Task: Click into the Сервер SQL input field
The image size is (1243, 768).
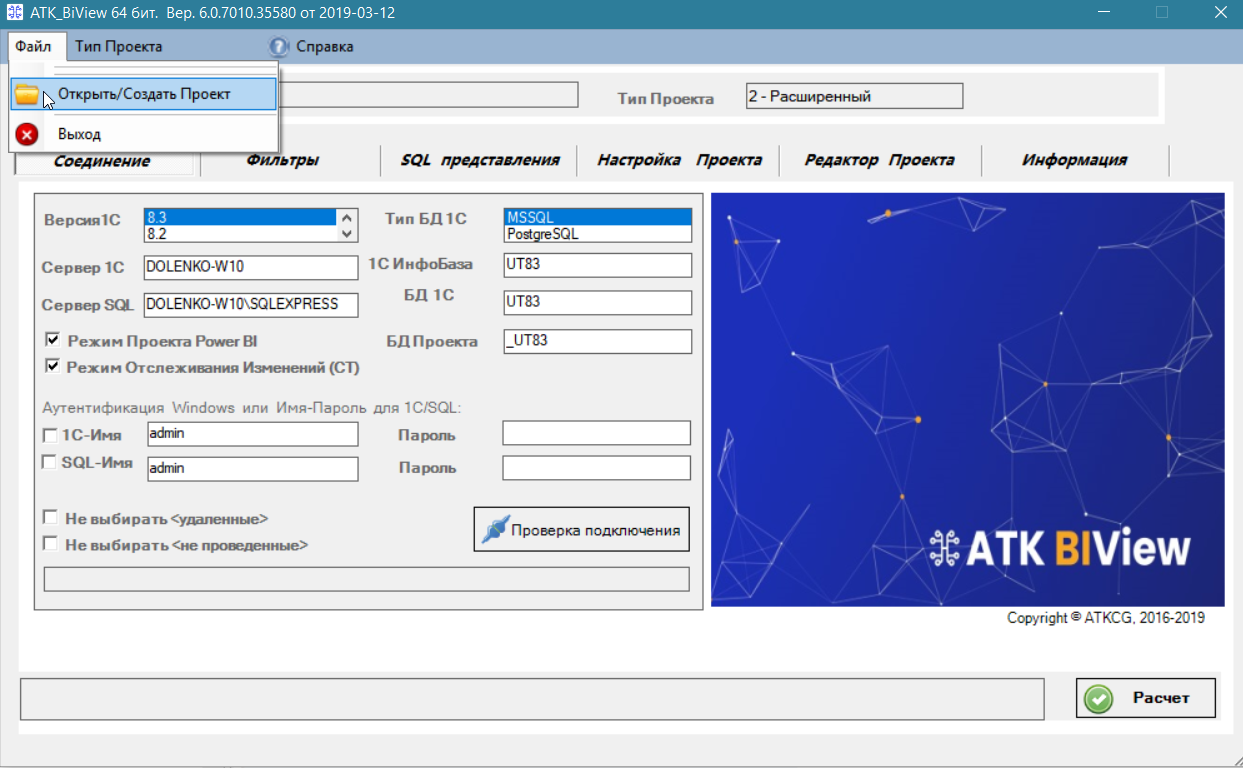Action: (250, 304)
